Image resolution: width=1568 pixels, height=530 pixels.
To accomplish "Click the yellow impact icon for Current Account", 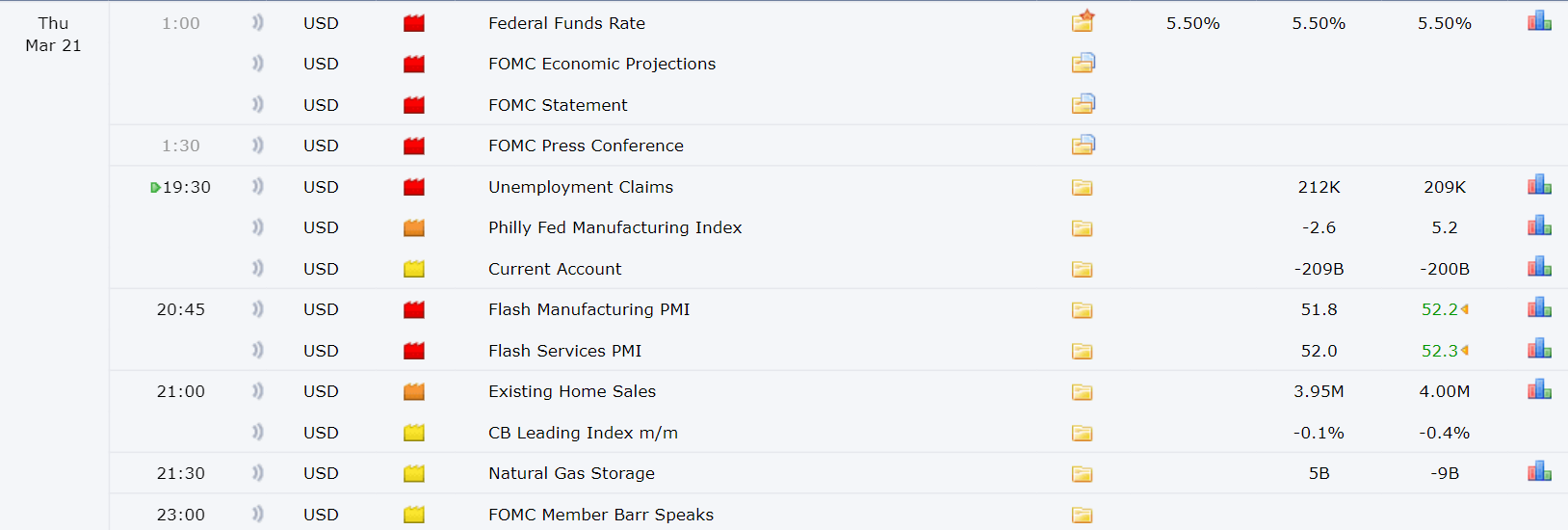I will point(414,270).
